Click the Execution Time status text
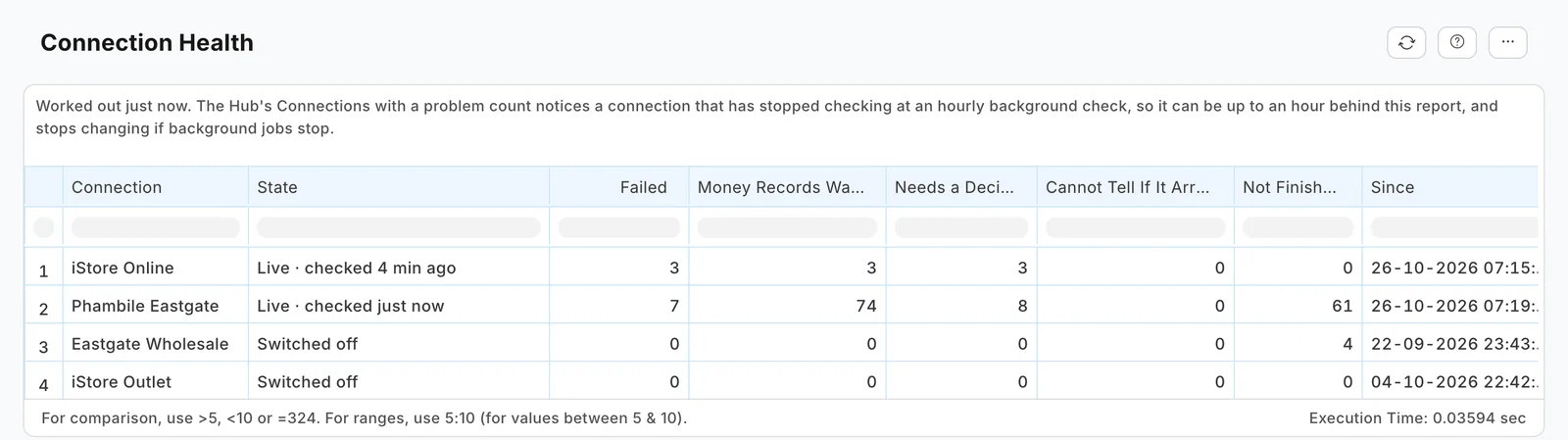The width and height of the screenshot is (1568, 440). click(1417, 417)
